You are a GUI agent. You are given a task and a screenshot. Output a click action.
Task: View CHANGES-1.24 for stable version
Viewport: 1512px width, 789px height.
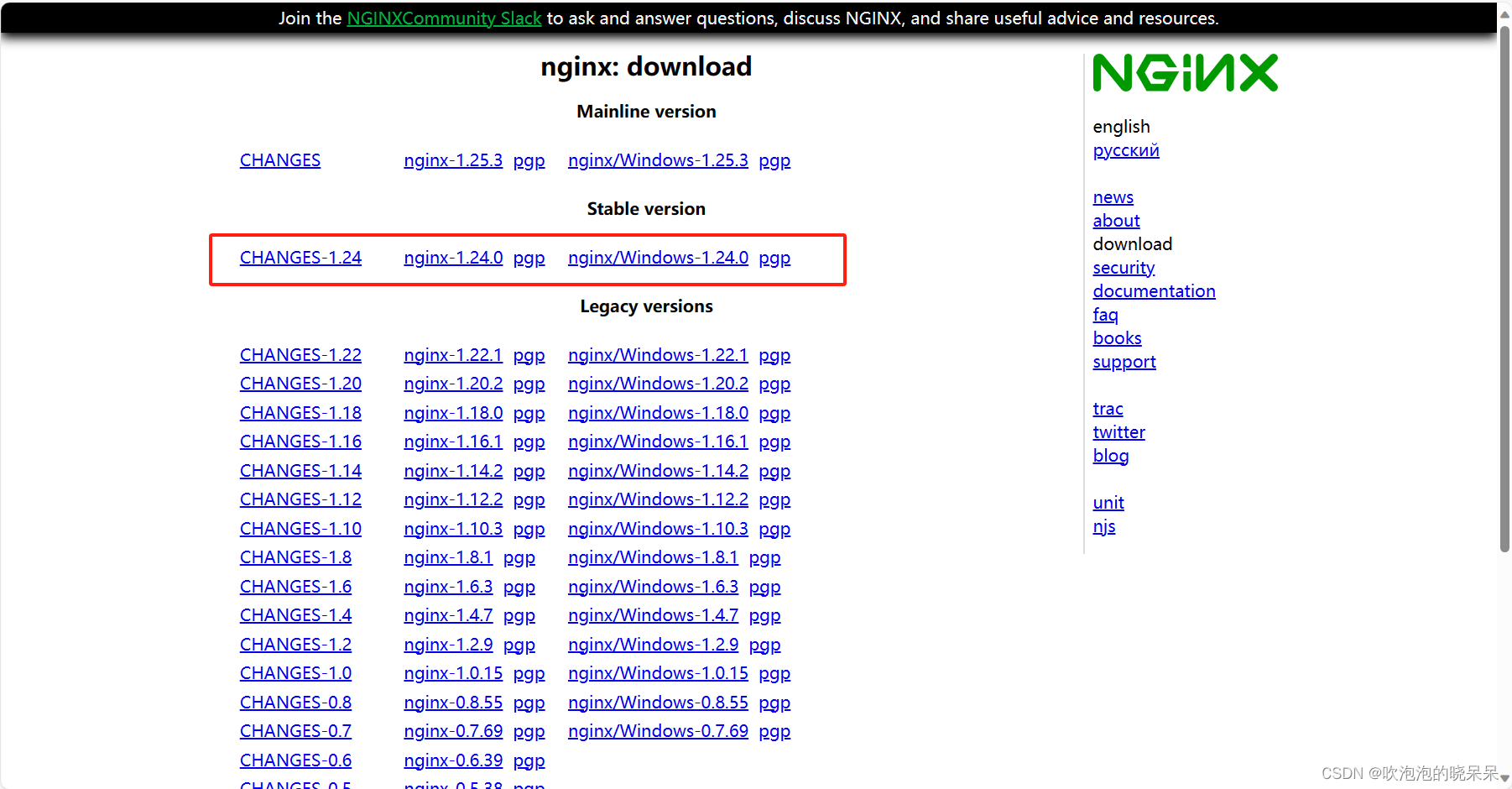pyautogui.click(x=300, y=258)
